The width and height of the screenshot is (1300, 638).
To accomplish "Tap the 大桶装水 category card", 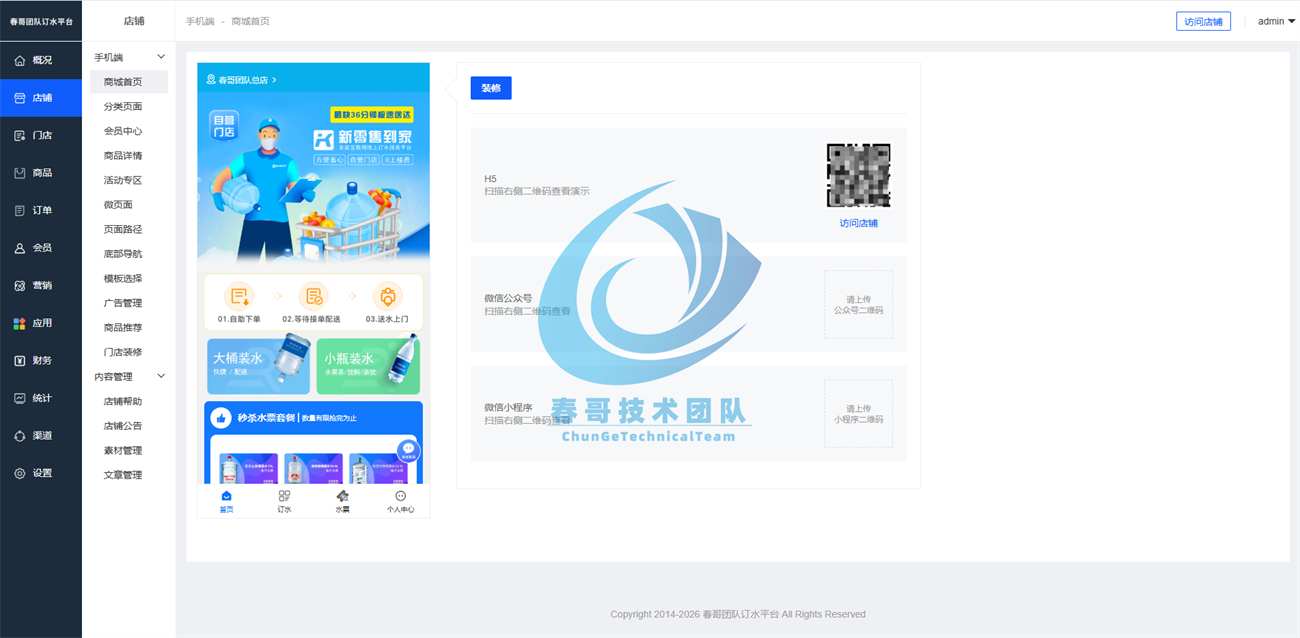I will (x=259, y=365).
